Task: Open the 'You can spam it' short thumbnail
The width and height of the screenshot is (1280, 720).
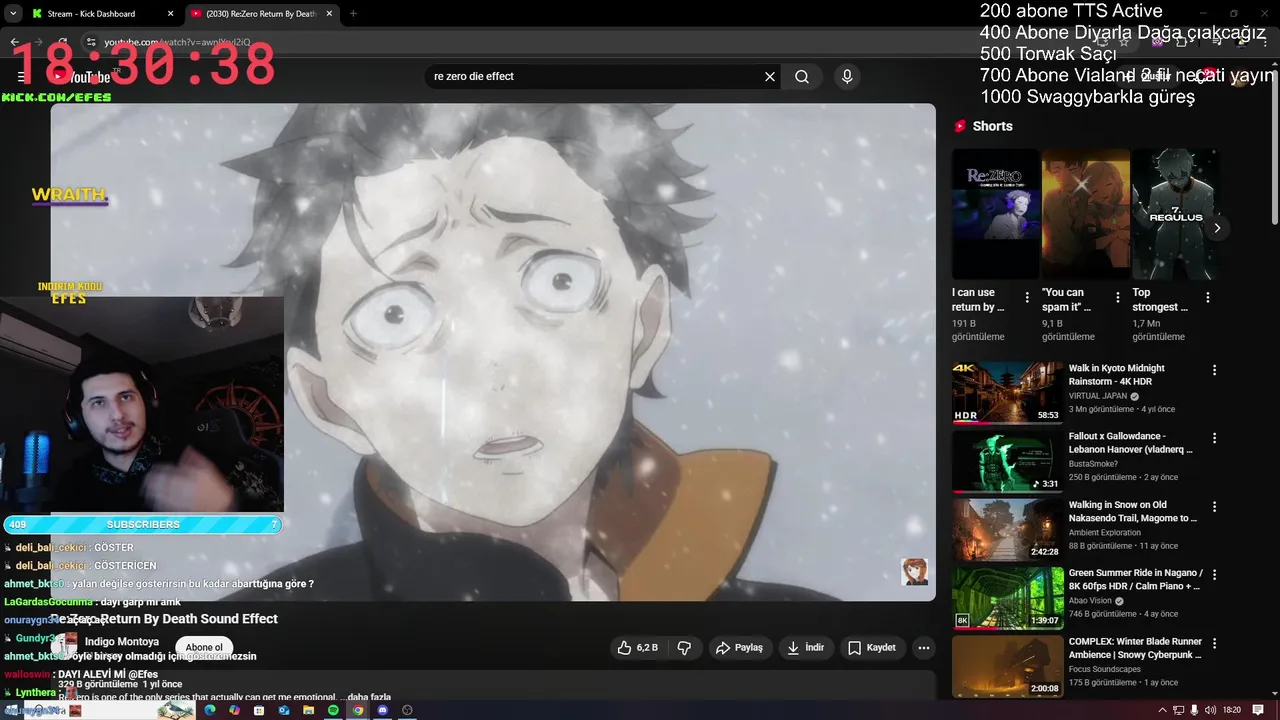Action: (x=1085, y=214)
